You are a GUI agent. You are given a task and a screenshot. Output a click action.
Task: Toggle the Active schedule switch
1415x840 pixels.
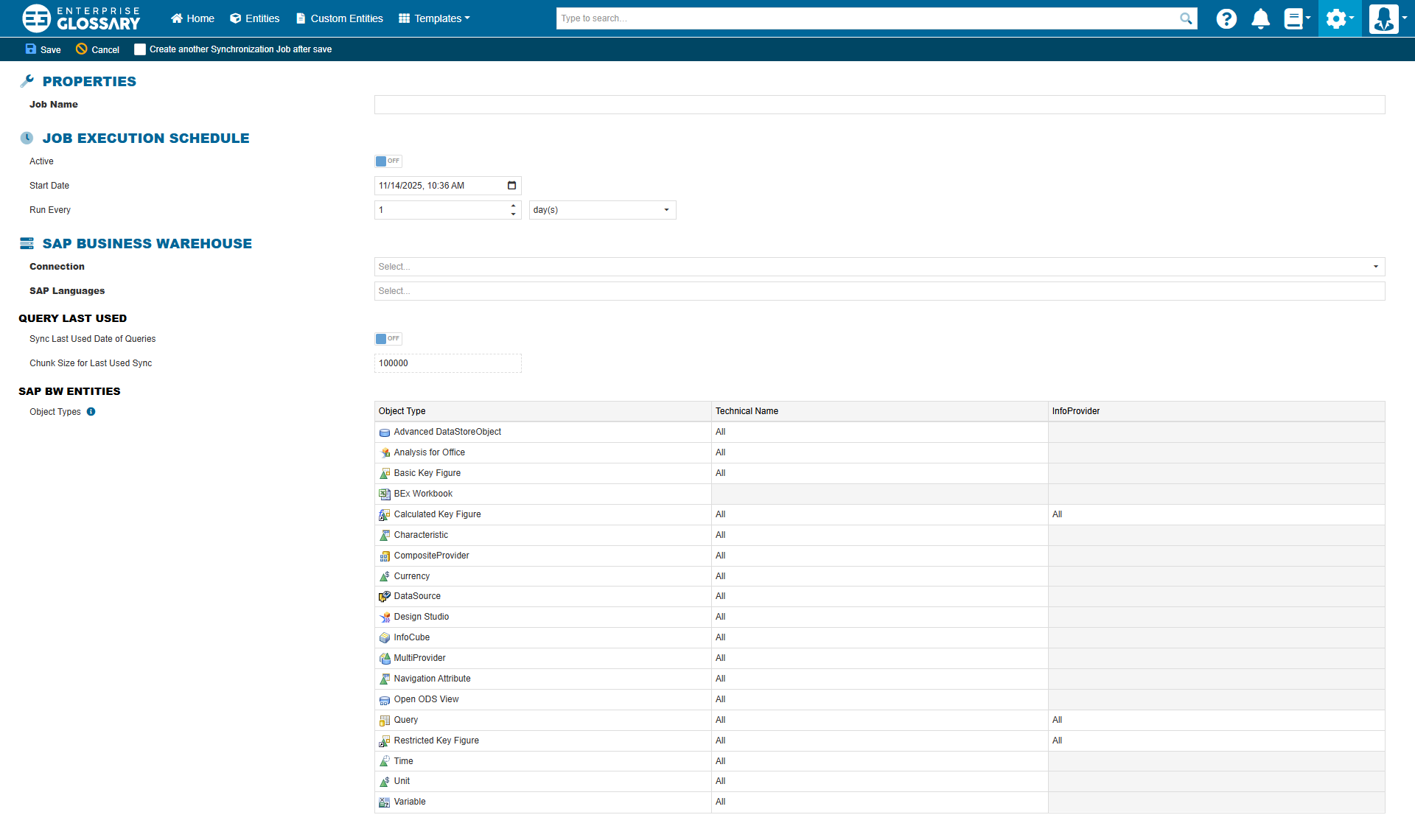click(x=388, y=161)
